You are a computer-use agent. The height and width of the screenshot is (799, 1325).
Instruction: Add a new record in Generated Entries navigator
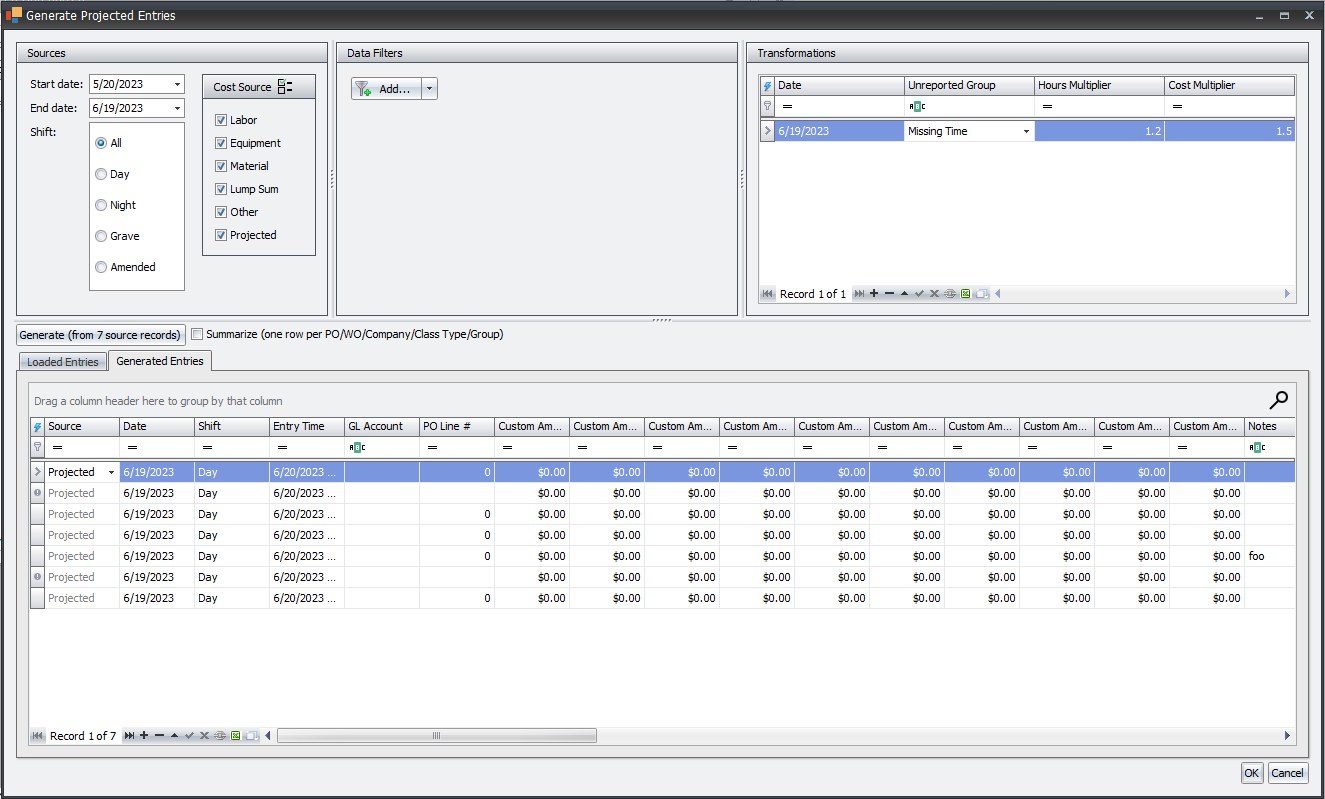tap(144, 736)
